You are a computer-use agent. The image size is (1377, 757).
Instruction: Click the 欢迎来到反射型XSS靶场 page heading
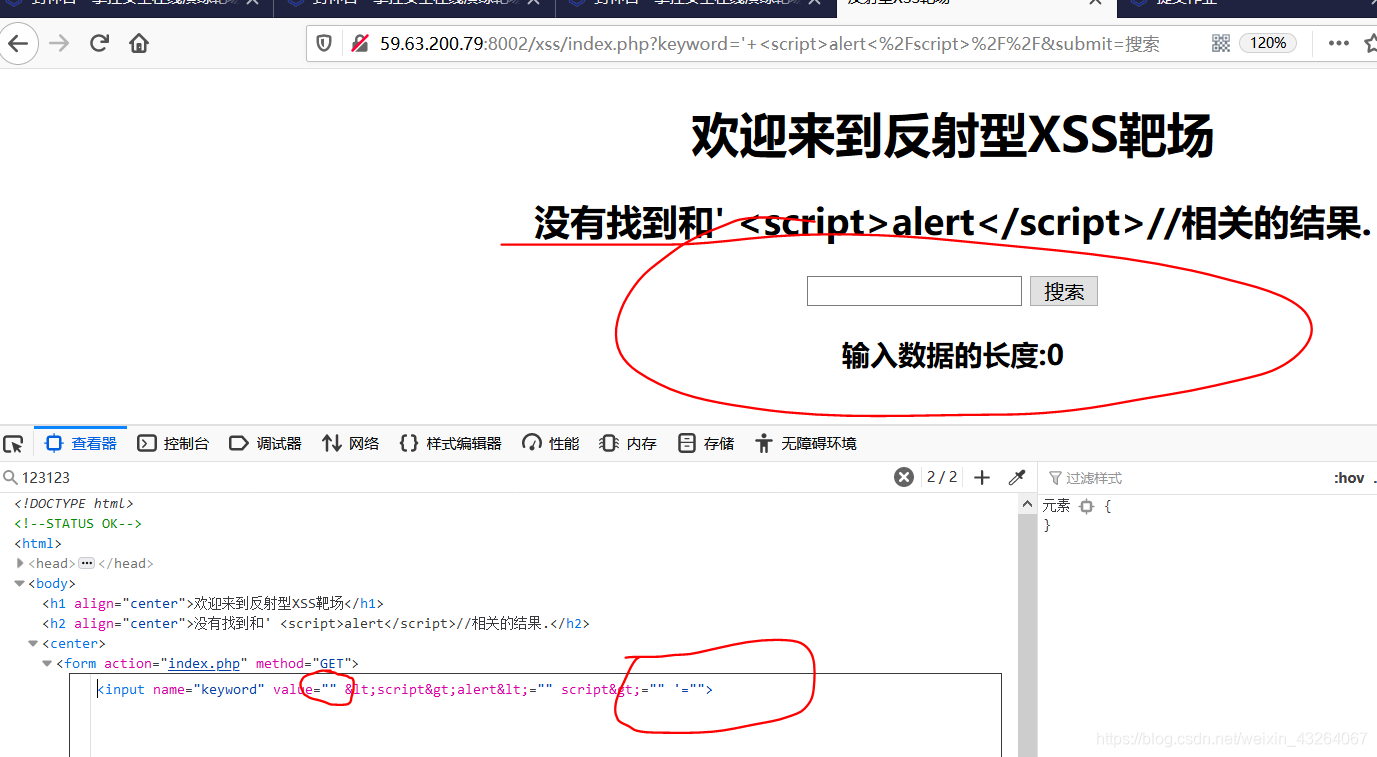(x=952, y=135)
